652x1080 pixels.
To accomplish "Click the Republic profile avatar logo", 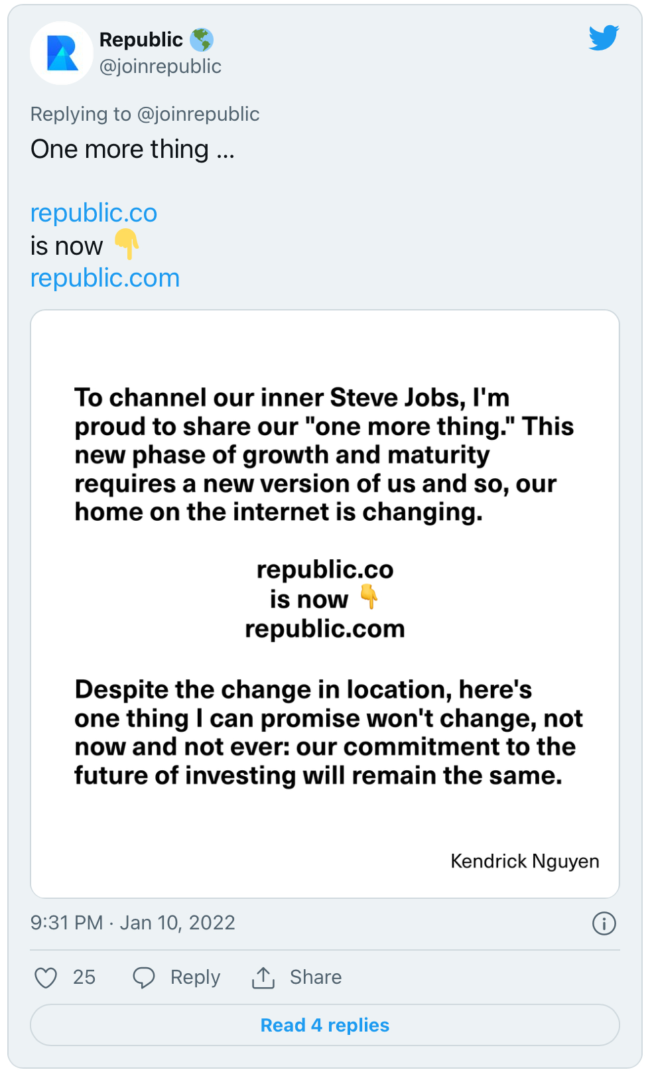I will pyautogui.click(x=61, y=53).
